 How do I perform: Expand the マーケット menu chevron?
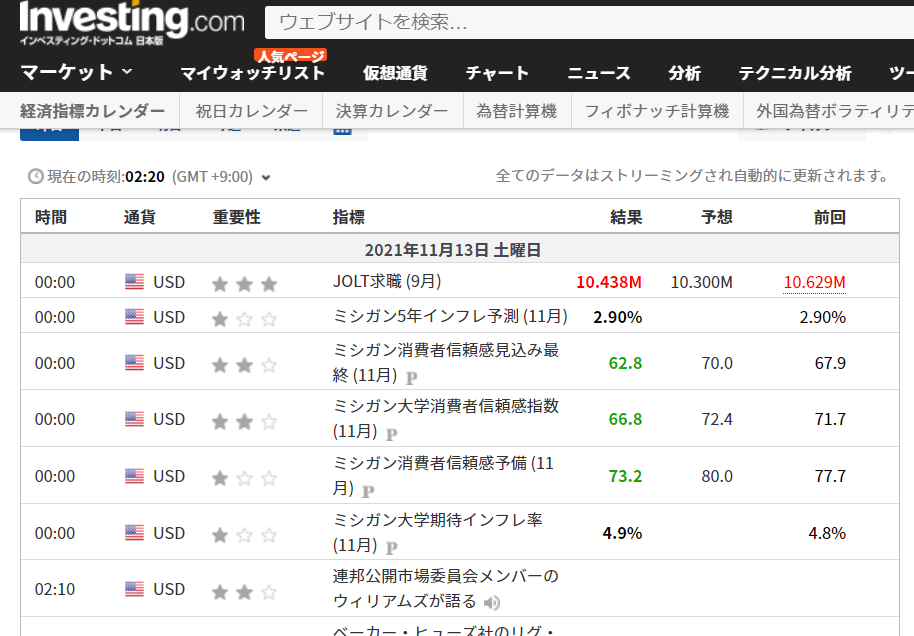click(127, 72)
